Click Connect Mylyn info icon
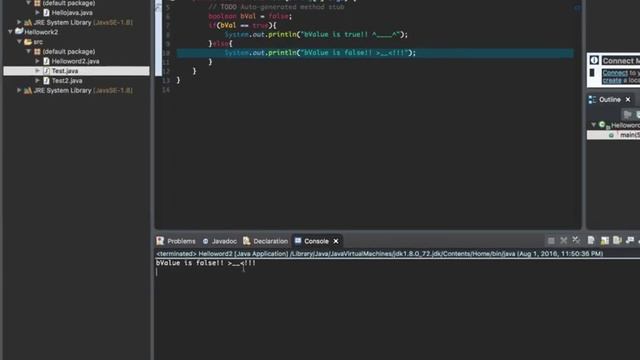The image size is (640, 360). click(x=594, y=60)
